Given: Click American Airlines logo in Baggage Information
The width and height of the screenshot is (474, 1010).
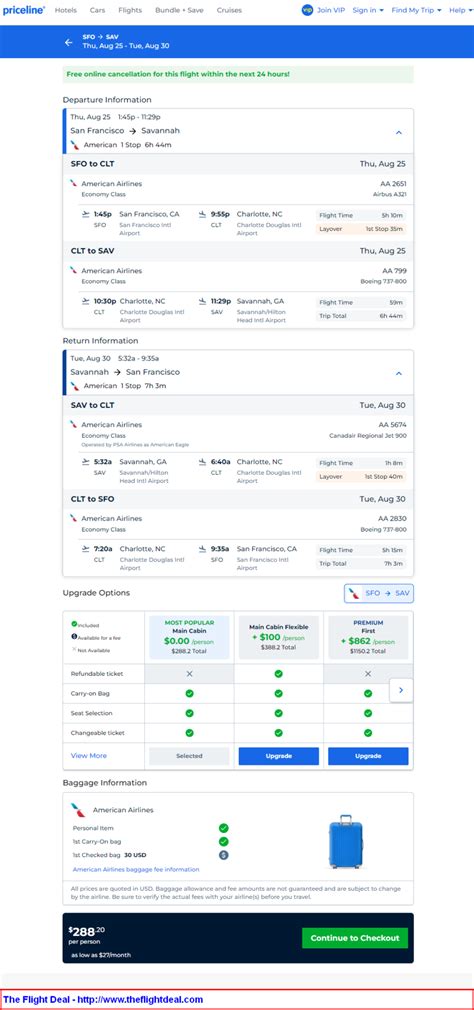Looking at the screenshot, I should click(78, 810).
